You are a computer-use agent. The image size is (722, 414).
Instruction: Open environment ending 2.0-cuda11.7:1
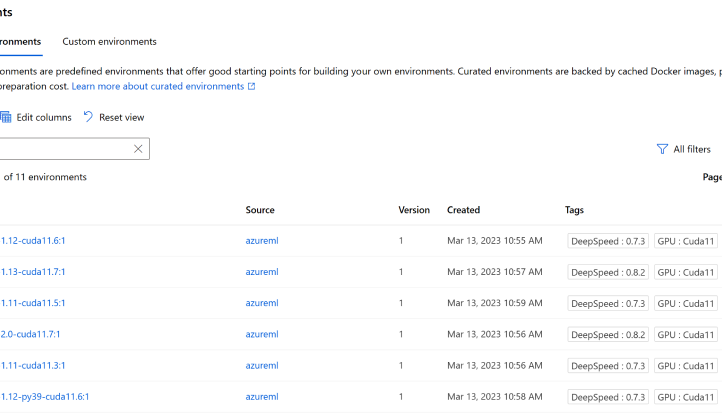coord(30,334)
